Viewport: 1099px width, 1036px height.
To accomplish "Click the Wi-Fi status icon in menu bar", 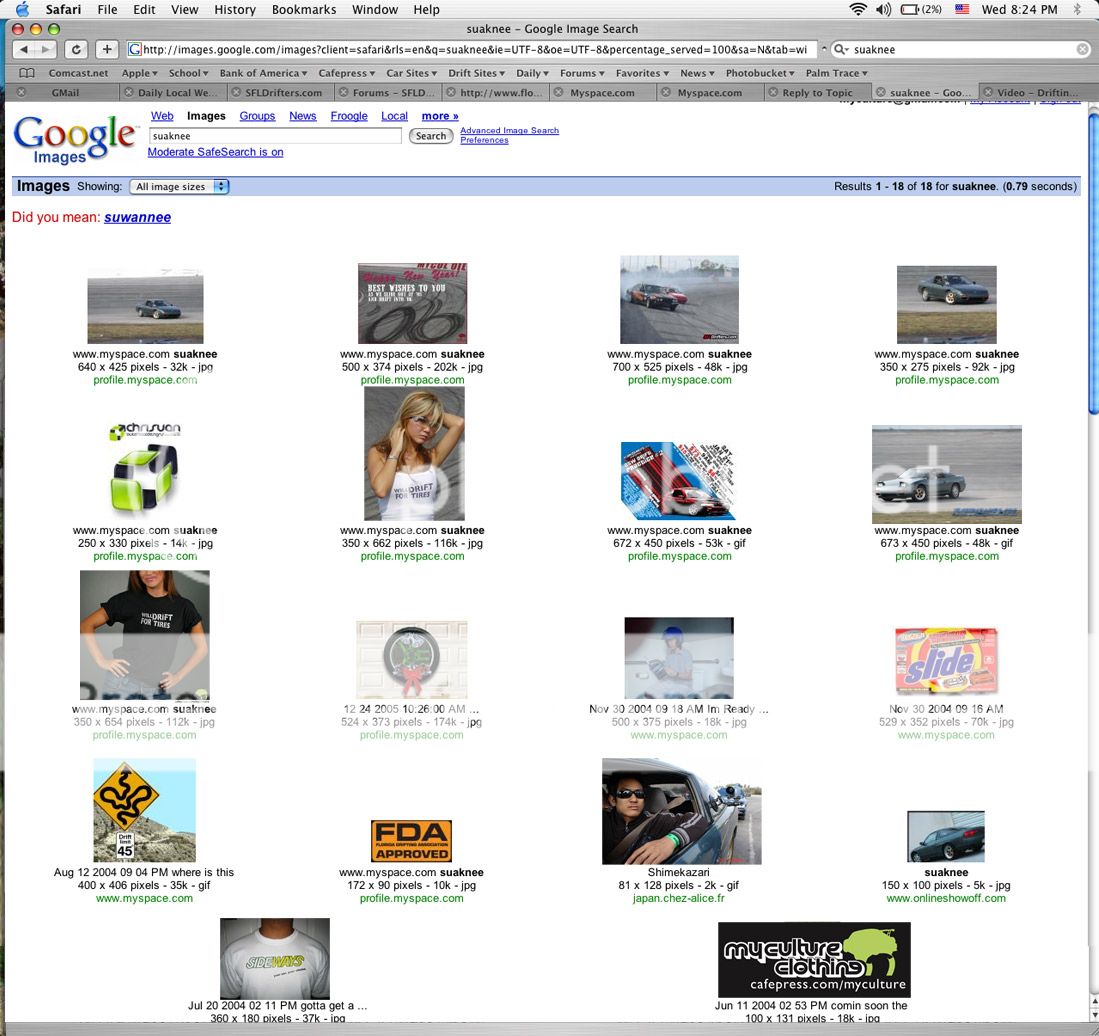I will click(x=857, y=9).
